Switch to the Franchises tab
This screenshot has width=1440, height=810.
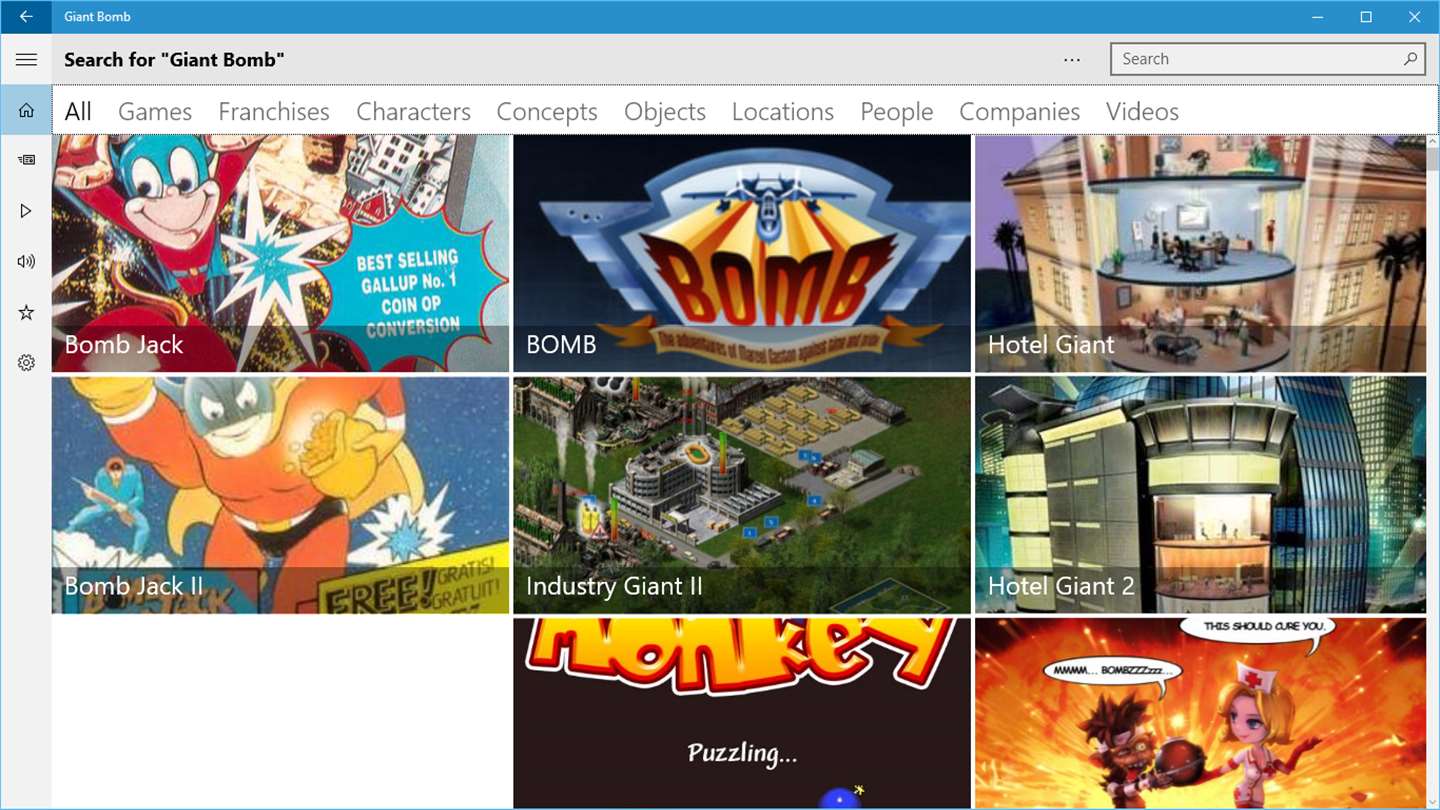pyautogui.click(x=274, y=111)
